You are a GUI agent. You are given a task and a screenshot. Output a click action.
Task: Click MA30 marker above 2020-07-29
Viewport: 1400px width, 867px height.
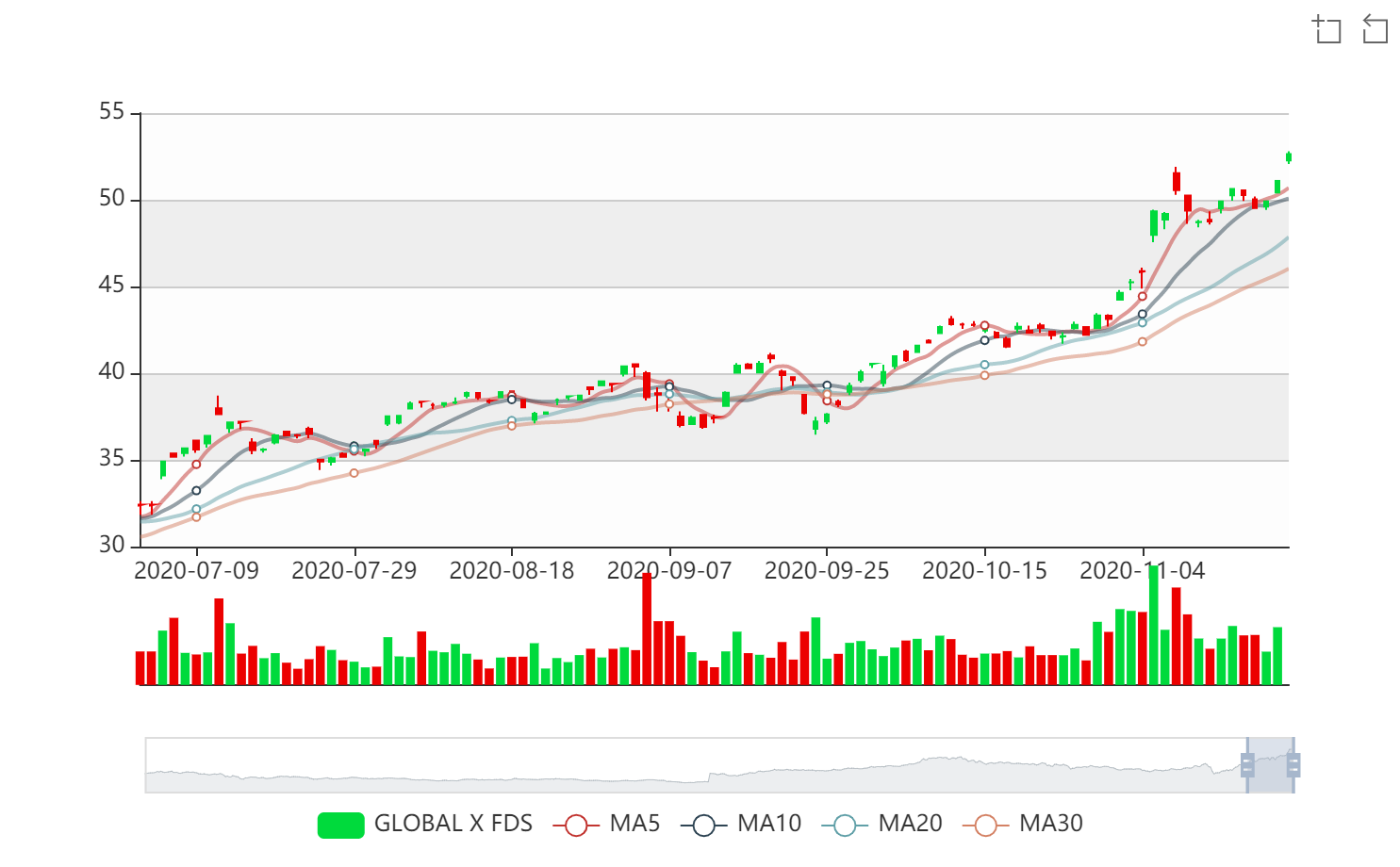354,473
